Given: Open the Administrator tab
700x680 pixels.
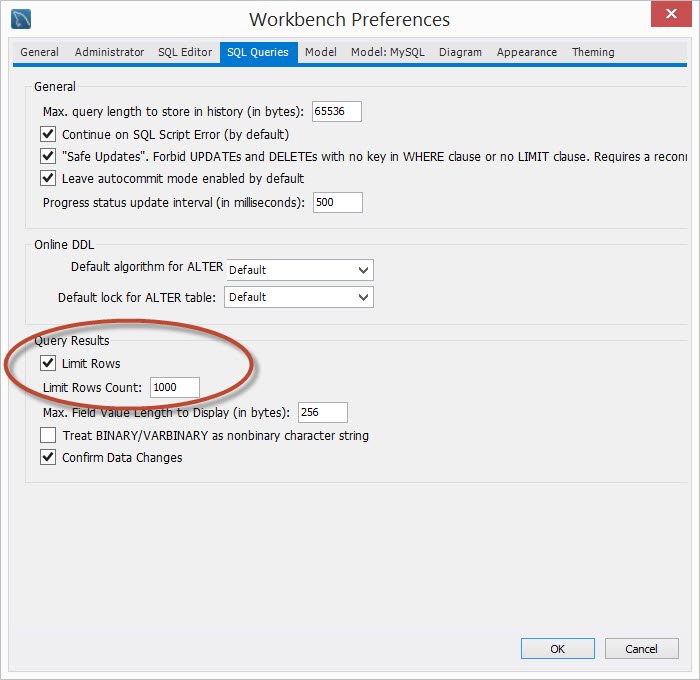Looking at the screenshot, I should tap(109, 52).
